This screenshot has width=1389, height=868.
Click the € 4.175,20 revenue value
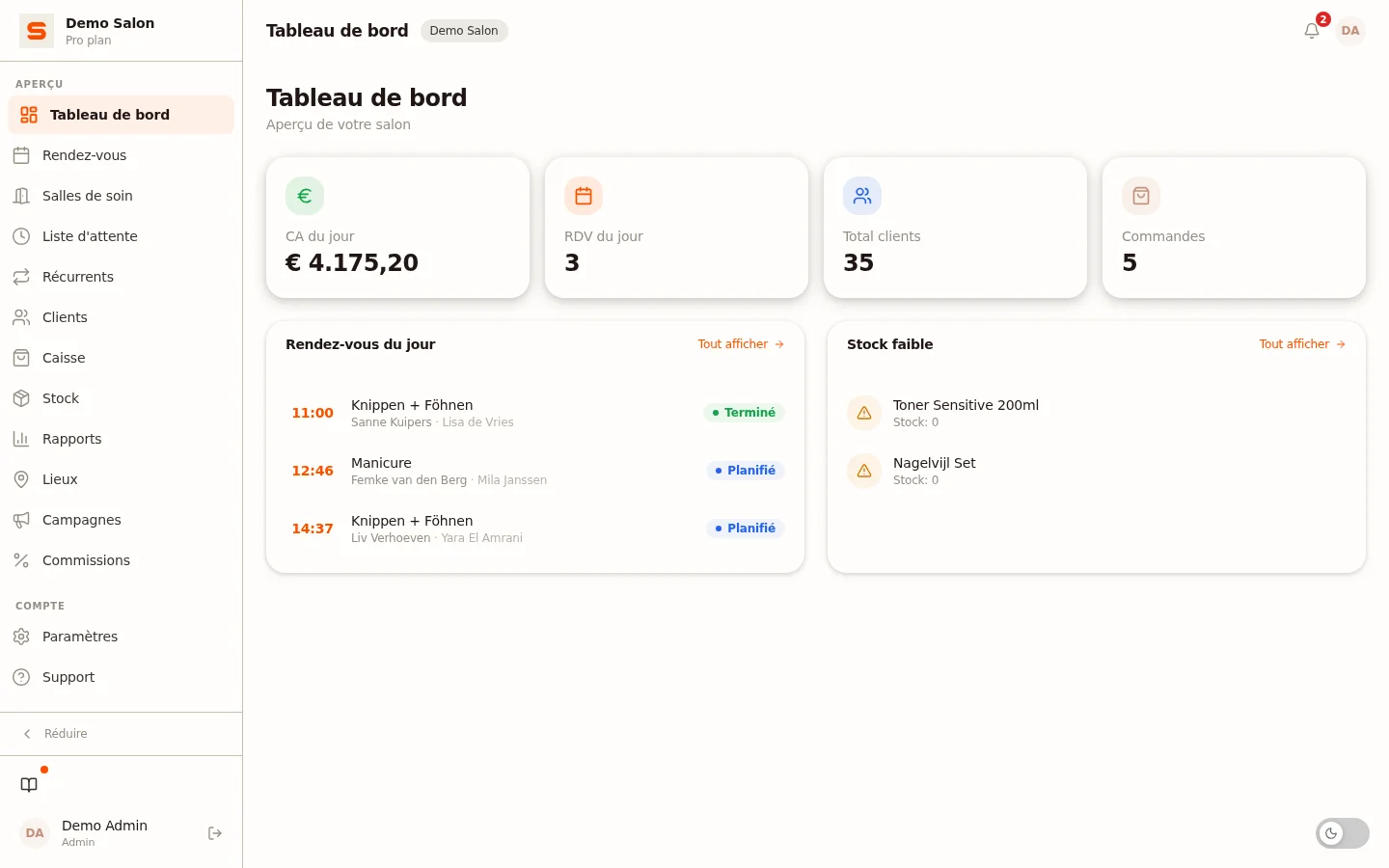[352, 262]
